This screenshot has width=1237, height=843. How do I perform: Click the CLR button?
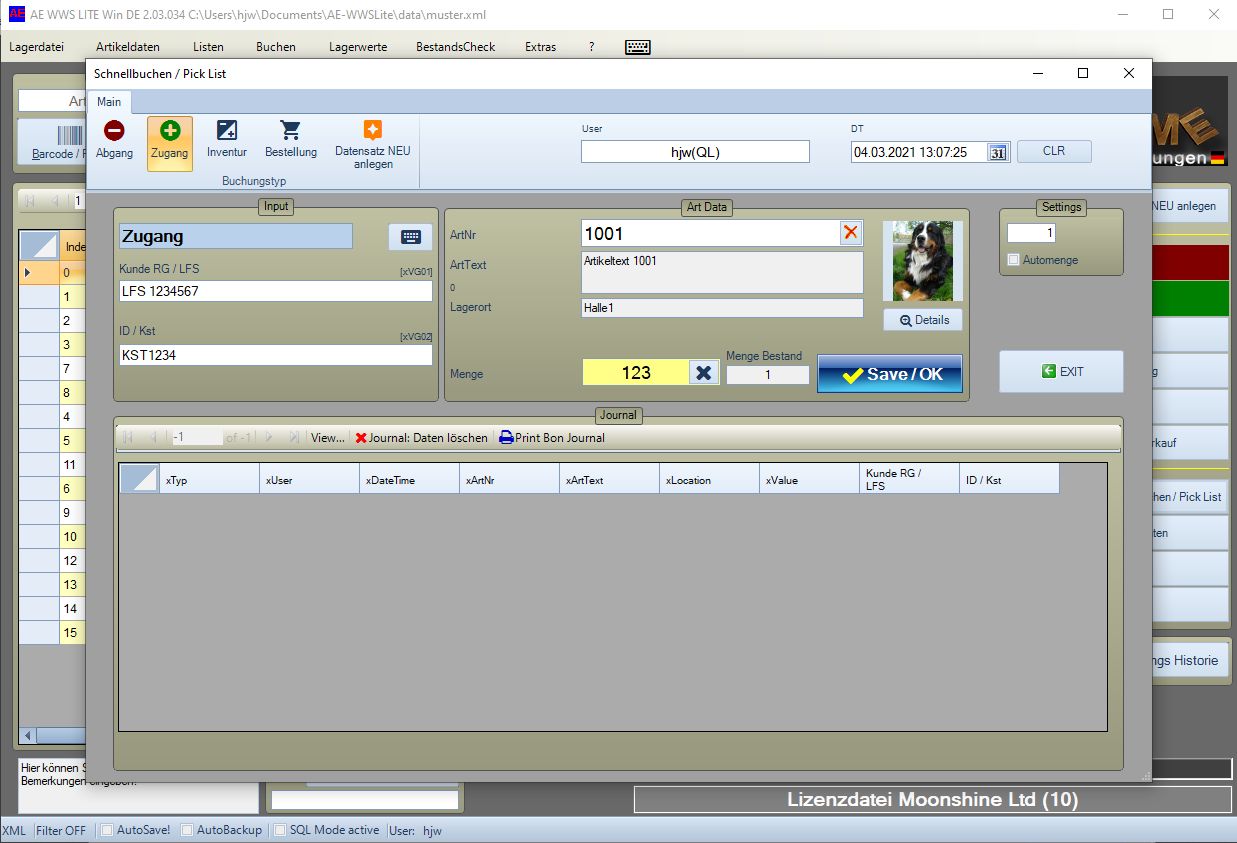click(1054, 152)
